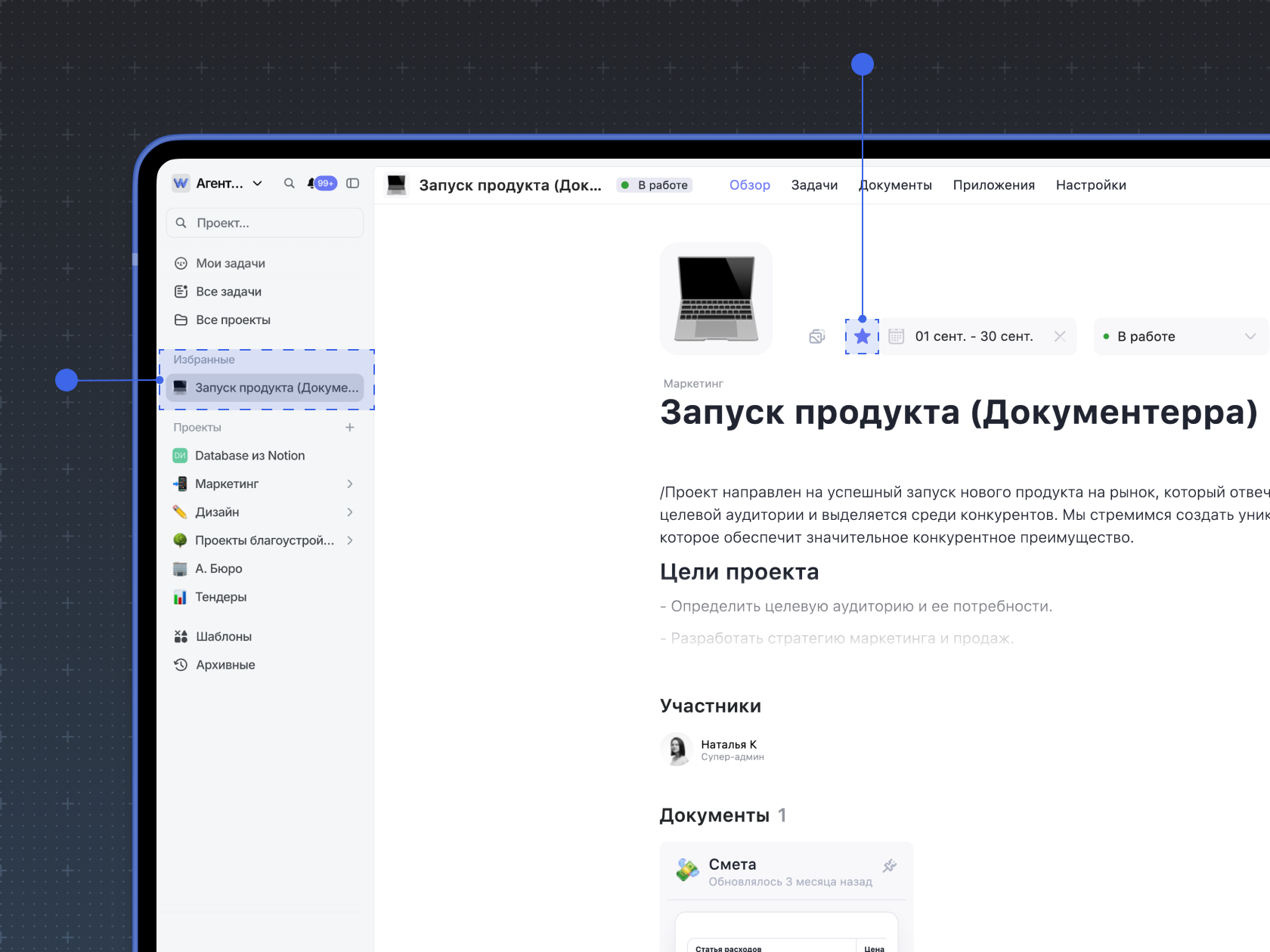Select Database из Notion project
This screenshot has width=1270, height=952.
pos(249,456)
